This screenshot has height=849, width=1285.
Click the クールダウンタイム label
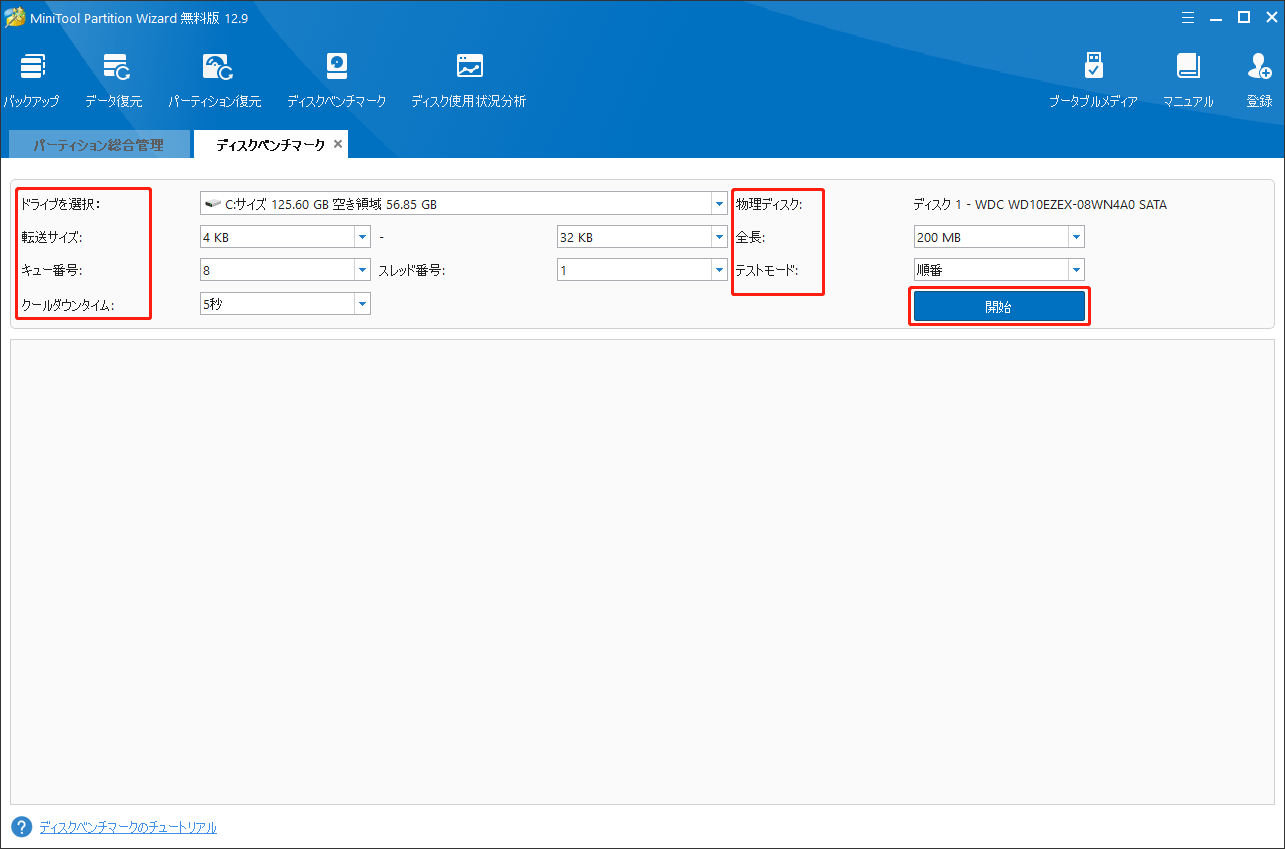click(68, 304)
